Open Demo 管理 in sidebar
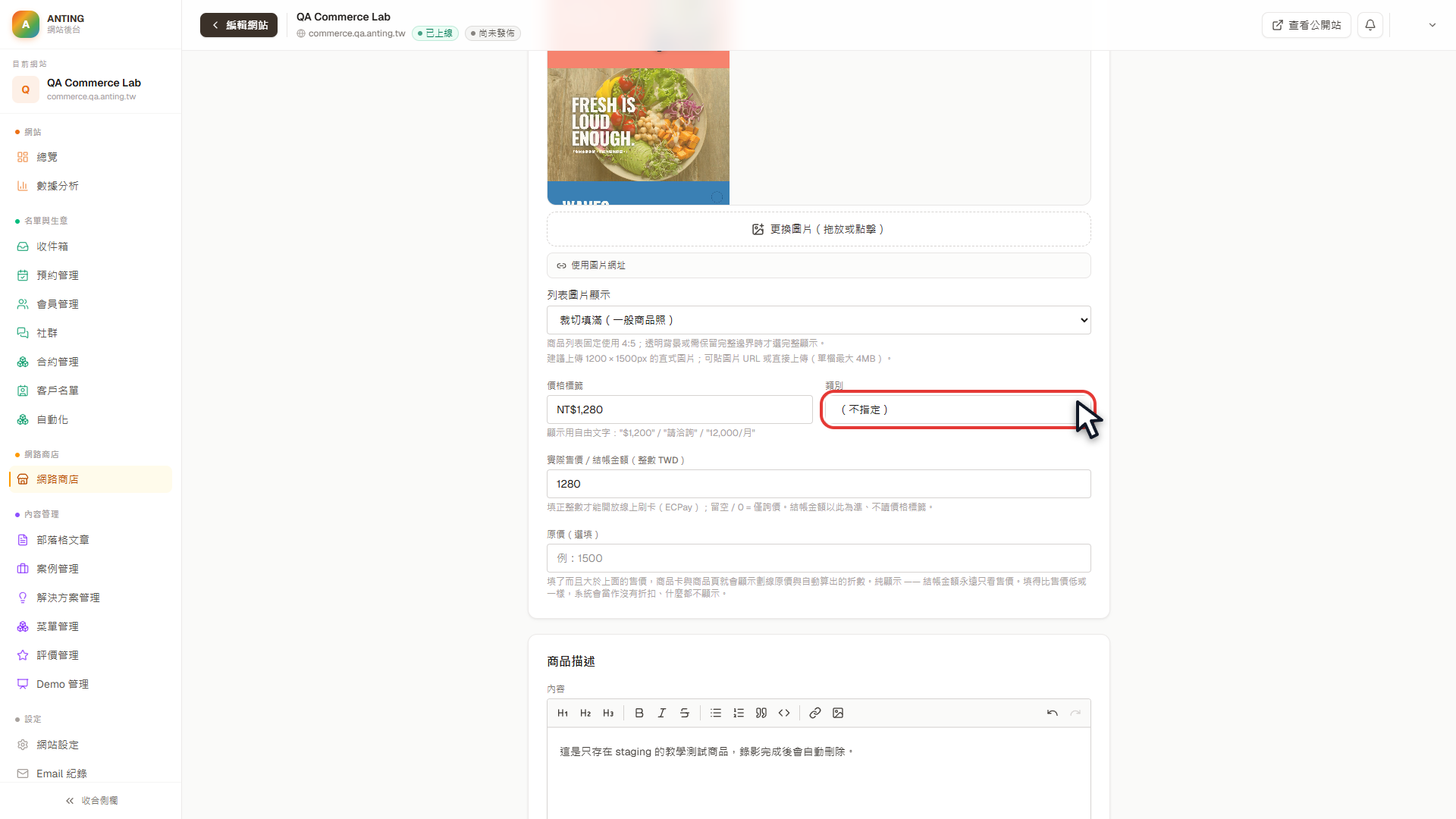 [x=90, y=684]
